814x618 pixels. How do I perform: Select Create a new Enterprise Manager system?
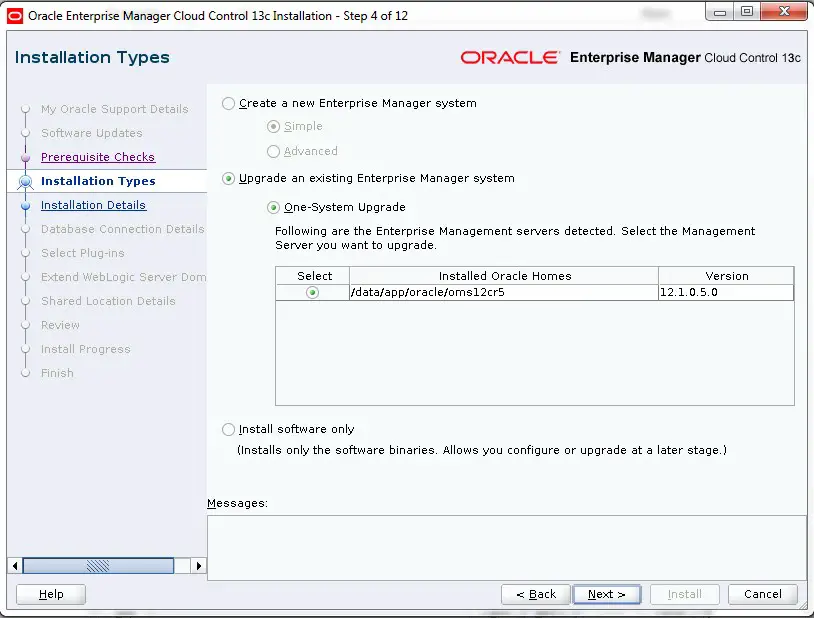(228, 103)
